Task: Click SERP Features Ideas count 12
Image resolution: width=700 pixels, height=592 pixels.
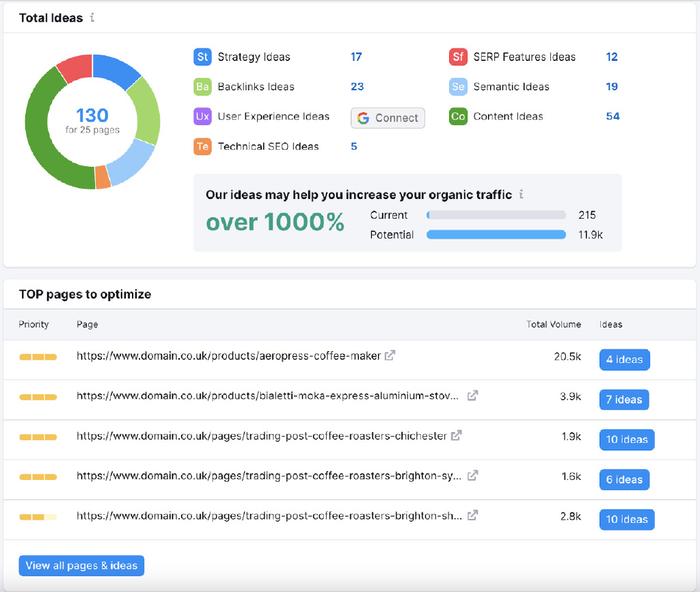Action: (x=612, y=57)
